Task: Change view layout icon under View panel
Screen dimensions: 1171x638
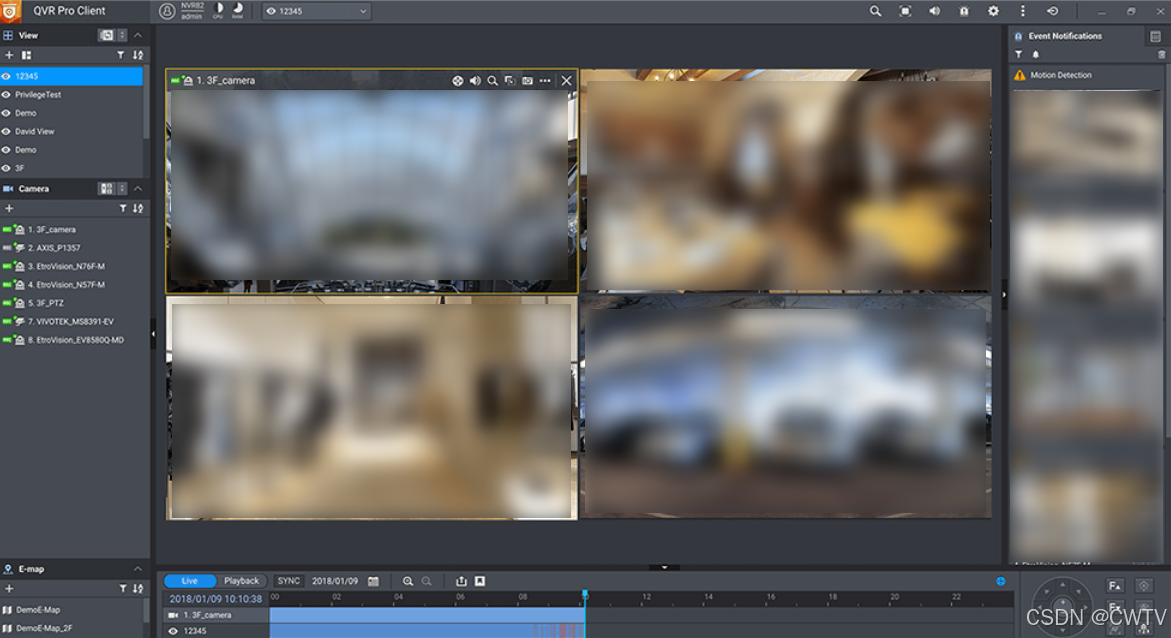Action: (x=26, y=55)
